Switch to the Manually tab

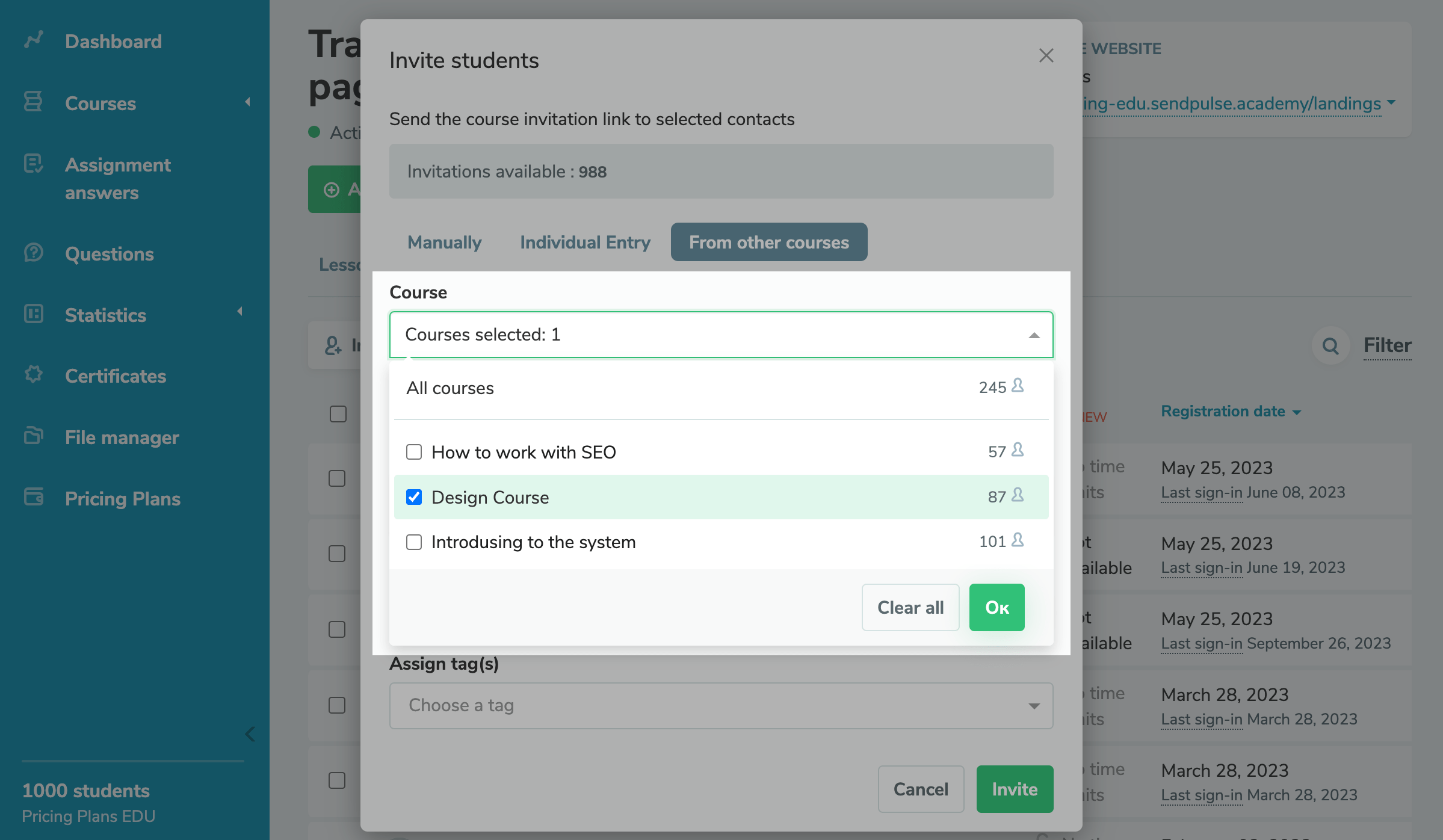click(444, 242)
